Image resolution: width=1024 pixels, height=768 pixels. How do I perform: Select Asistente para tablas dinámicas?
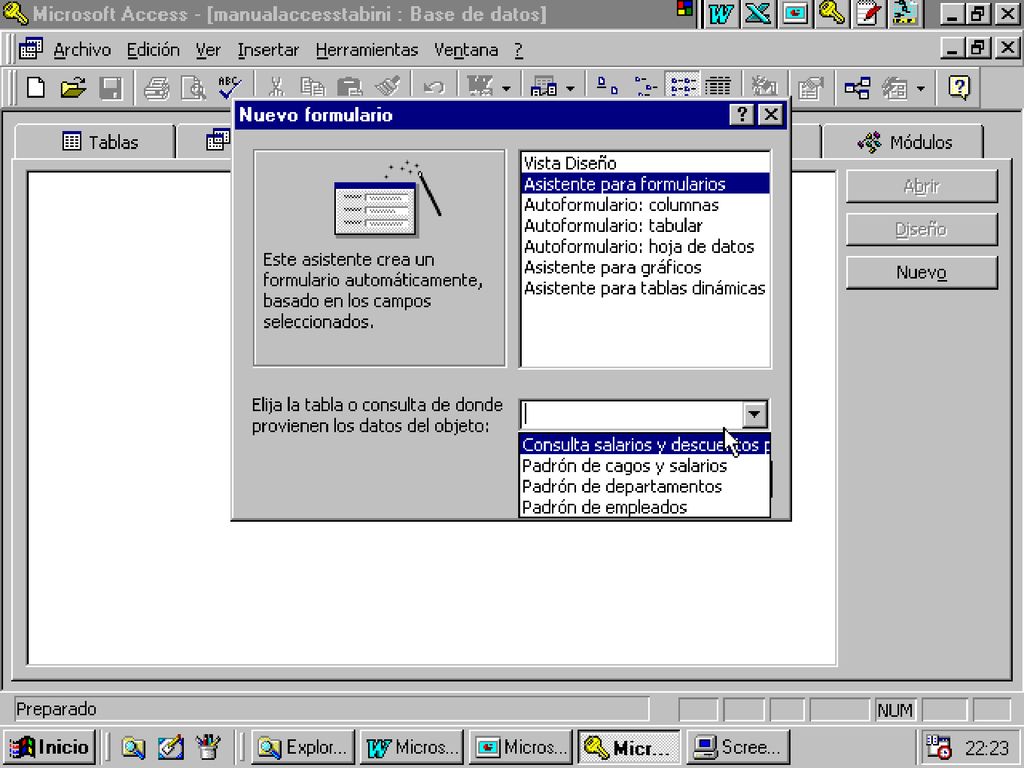[x=645, y=289]
